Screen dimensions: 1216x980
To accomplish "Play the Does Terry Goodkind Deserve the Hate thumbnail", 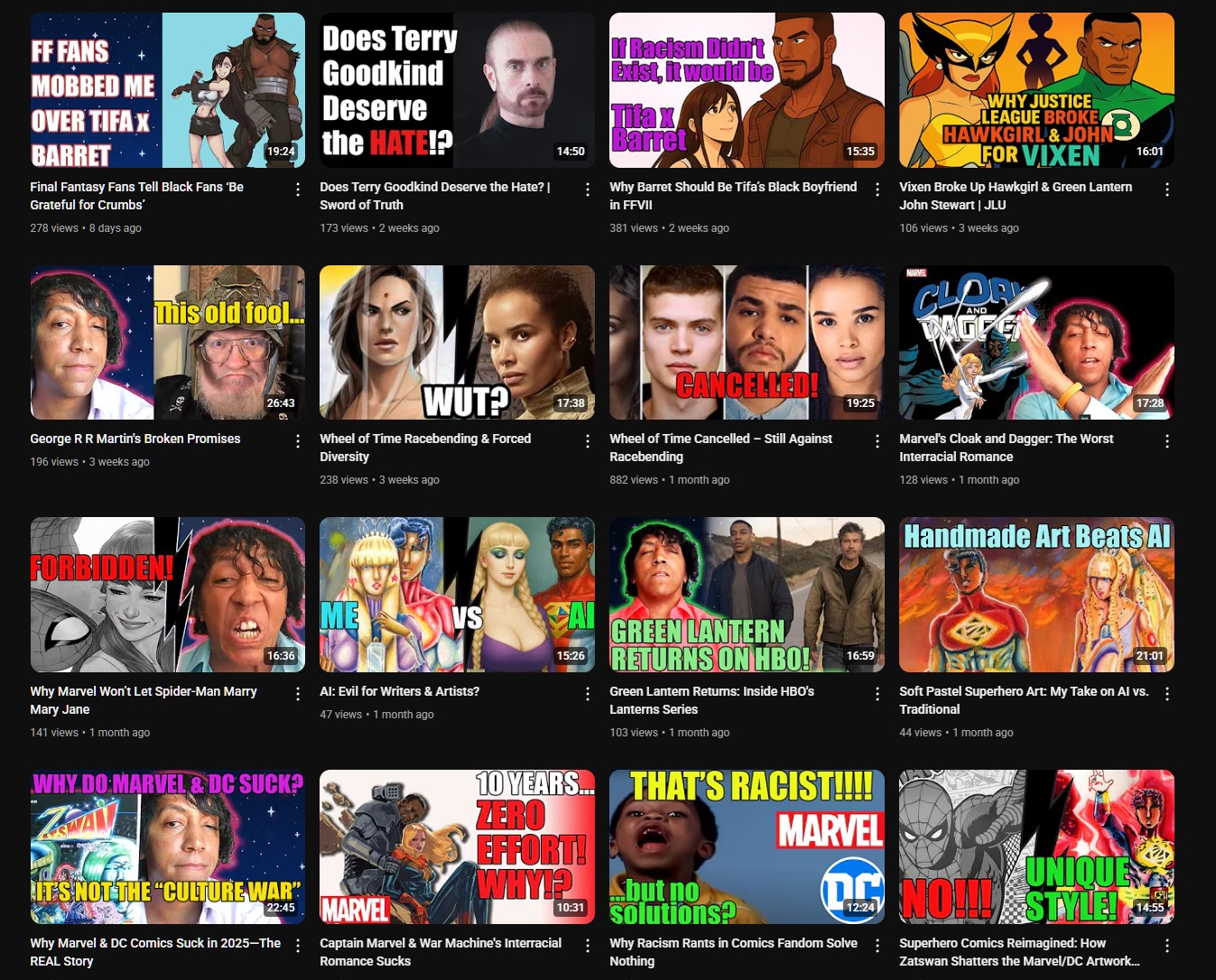I will (x=458, y=90).
